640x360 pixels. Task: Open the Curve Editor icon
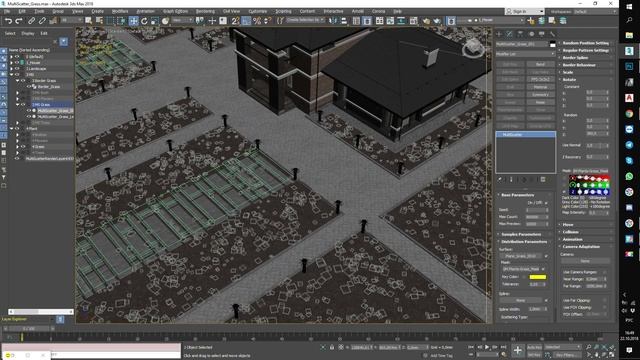[390, 20]
